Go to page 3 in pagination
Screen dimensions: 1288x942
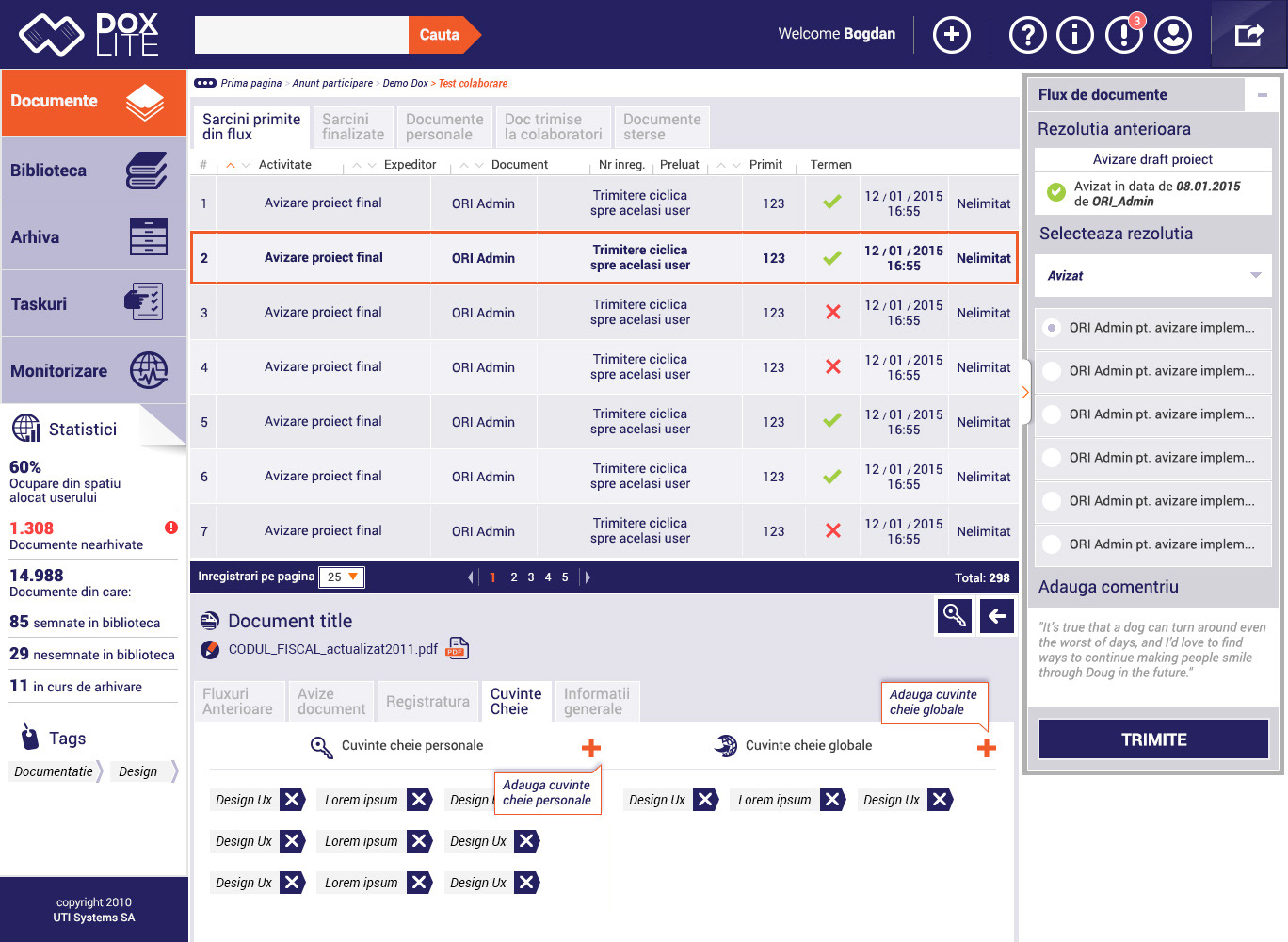pyautogui.click(x=531, y=577)
